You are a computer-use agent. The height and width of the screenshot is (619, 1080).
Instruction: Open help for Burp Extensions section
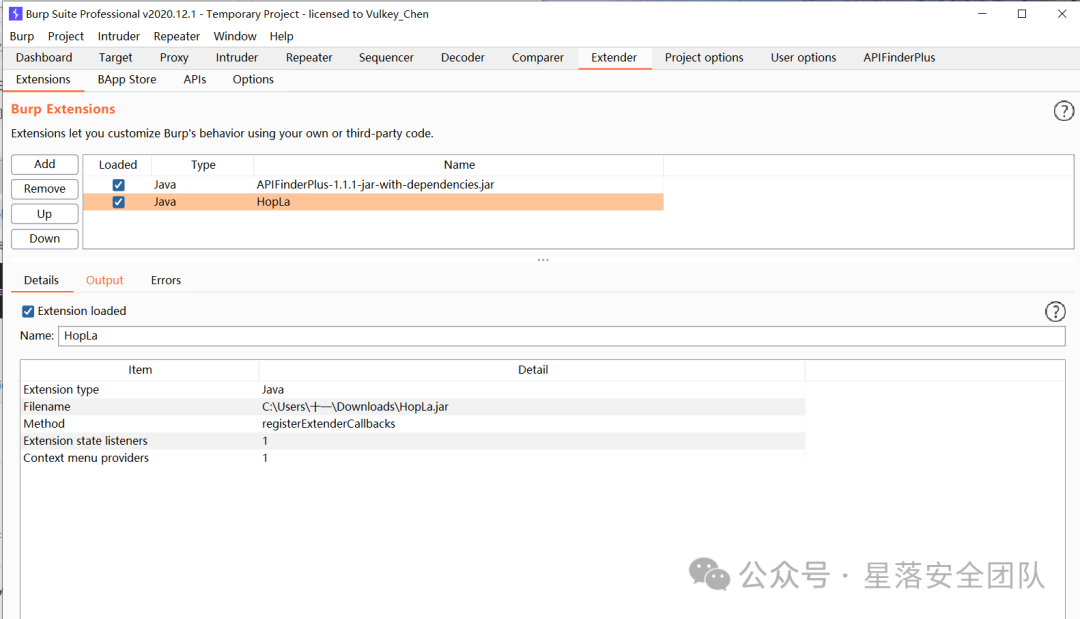tap(1063, 111)
